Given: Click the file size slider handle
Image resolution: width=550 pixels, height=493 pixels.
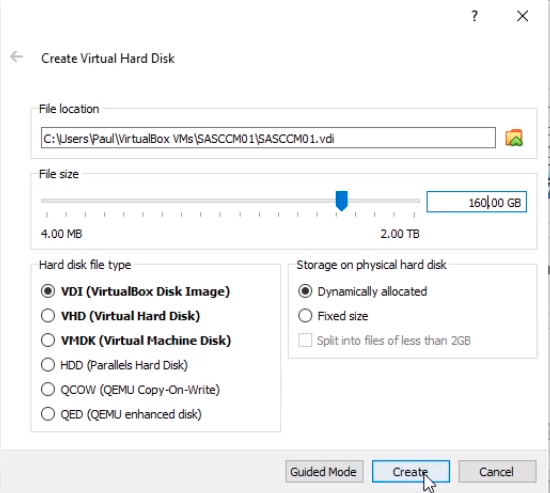Looking at the screenshot, I should (341, 201).
